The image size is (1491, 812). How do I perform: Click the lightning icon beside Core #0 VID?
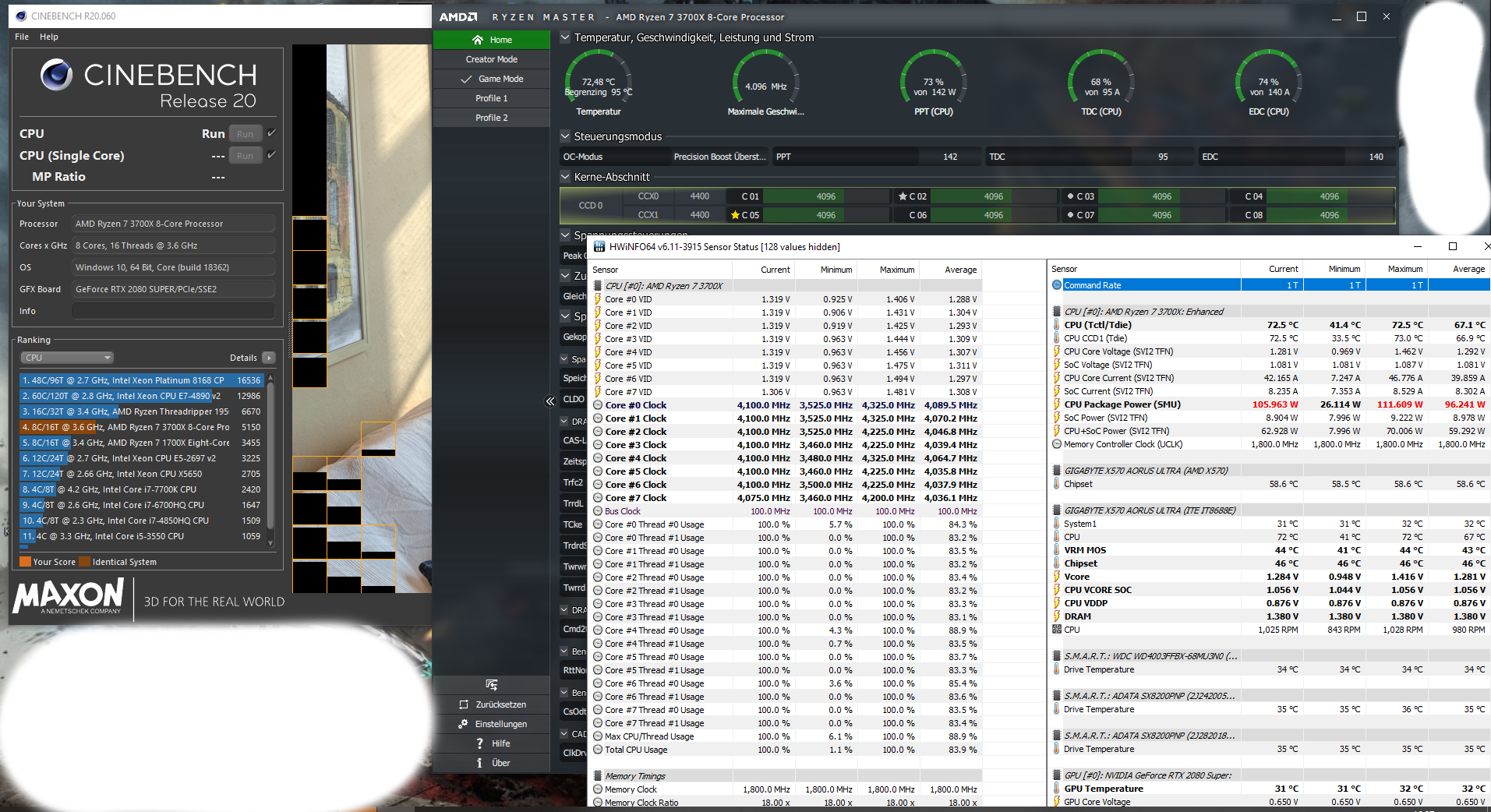point(598,299)
